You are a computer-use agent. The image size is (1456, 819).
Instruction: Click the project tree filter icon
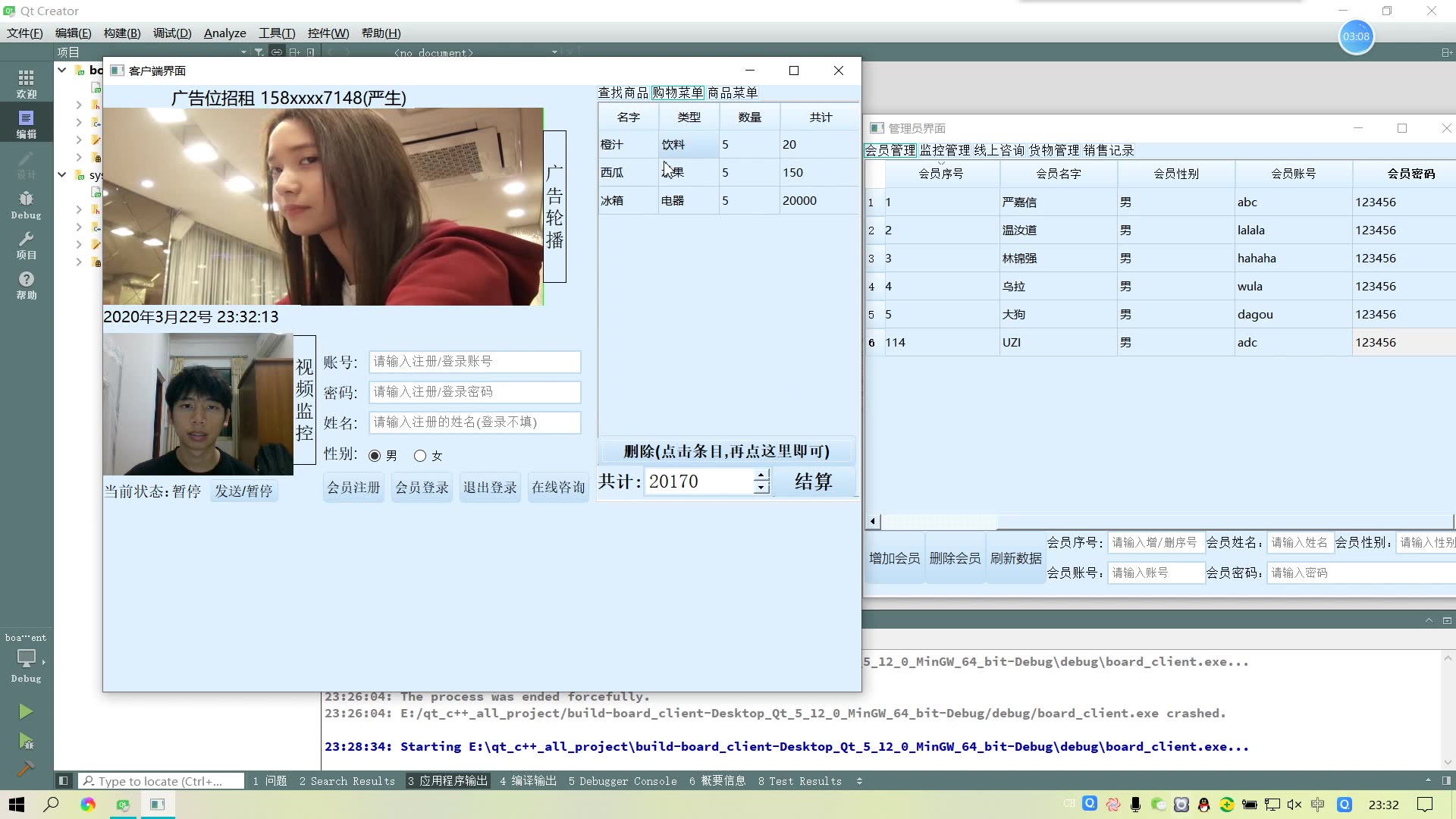click(259, 52)
